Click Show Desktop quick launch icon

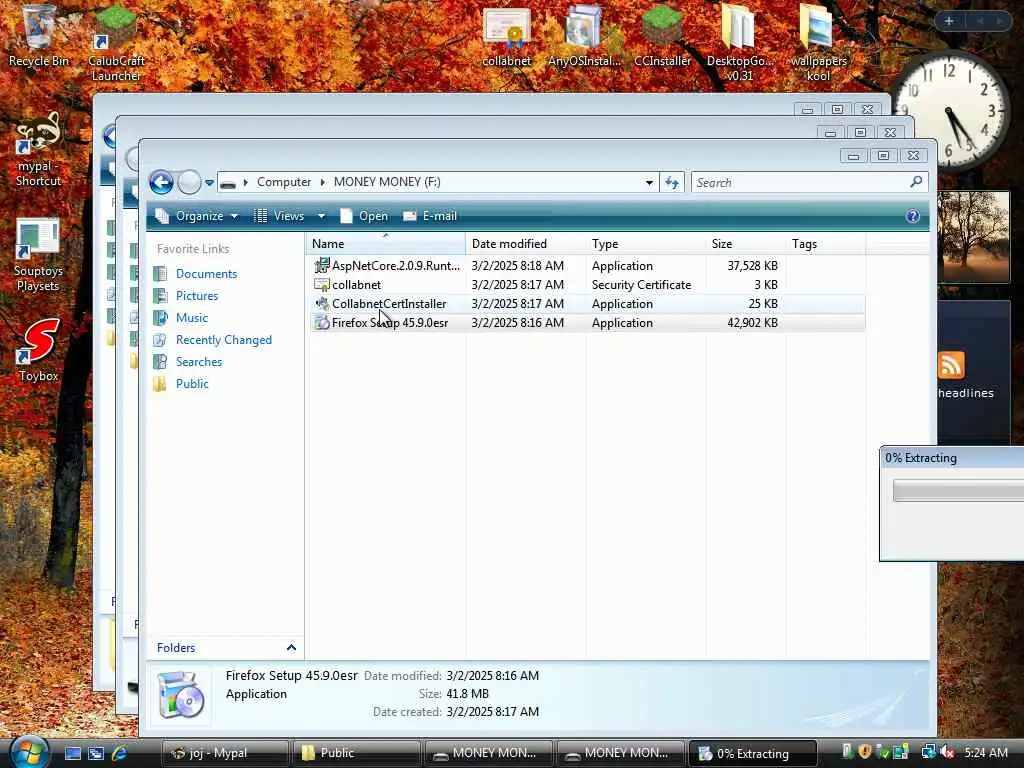(72, 753)
